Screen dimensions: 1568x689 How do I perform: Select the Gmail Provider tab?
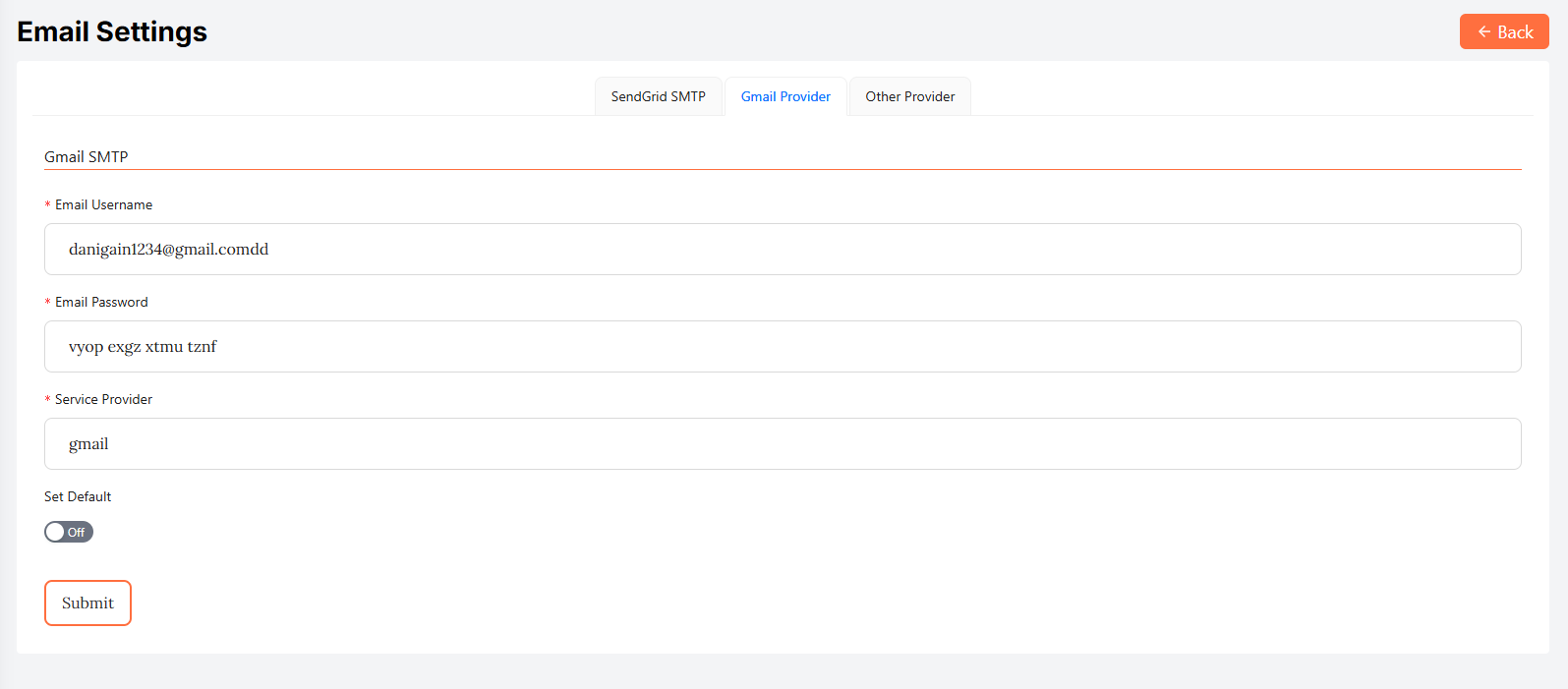point(785,96)
